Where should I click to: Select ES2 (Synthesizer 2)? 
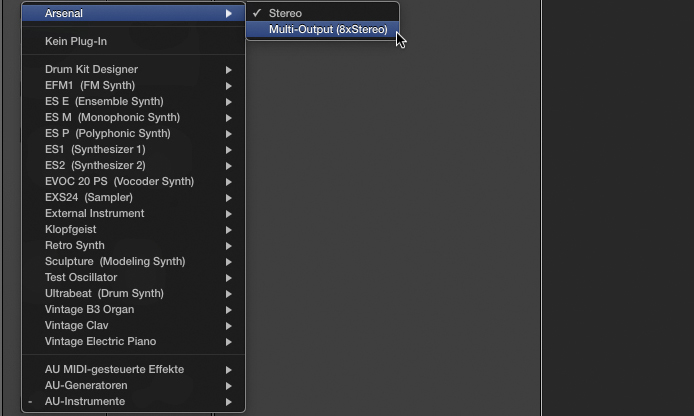[x=133, y=166]
